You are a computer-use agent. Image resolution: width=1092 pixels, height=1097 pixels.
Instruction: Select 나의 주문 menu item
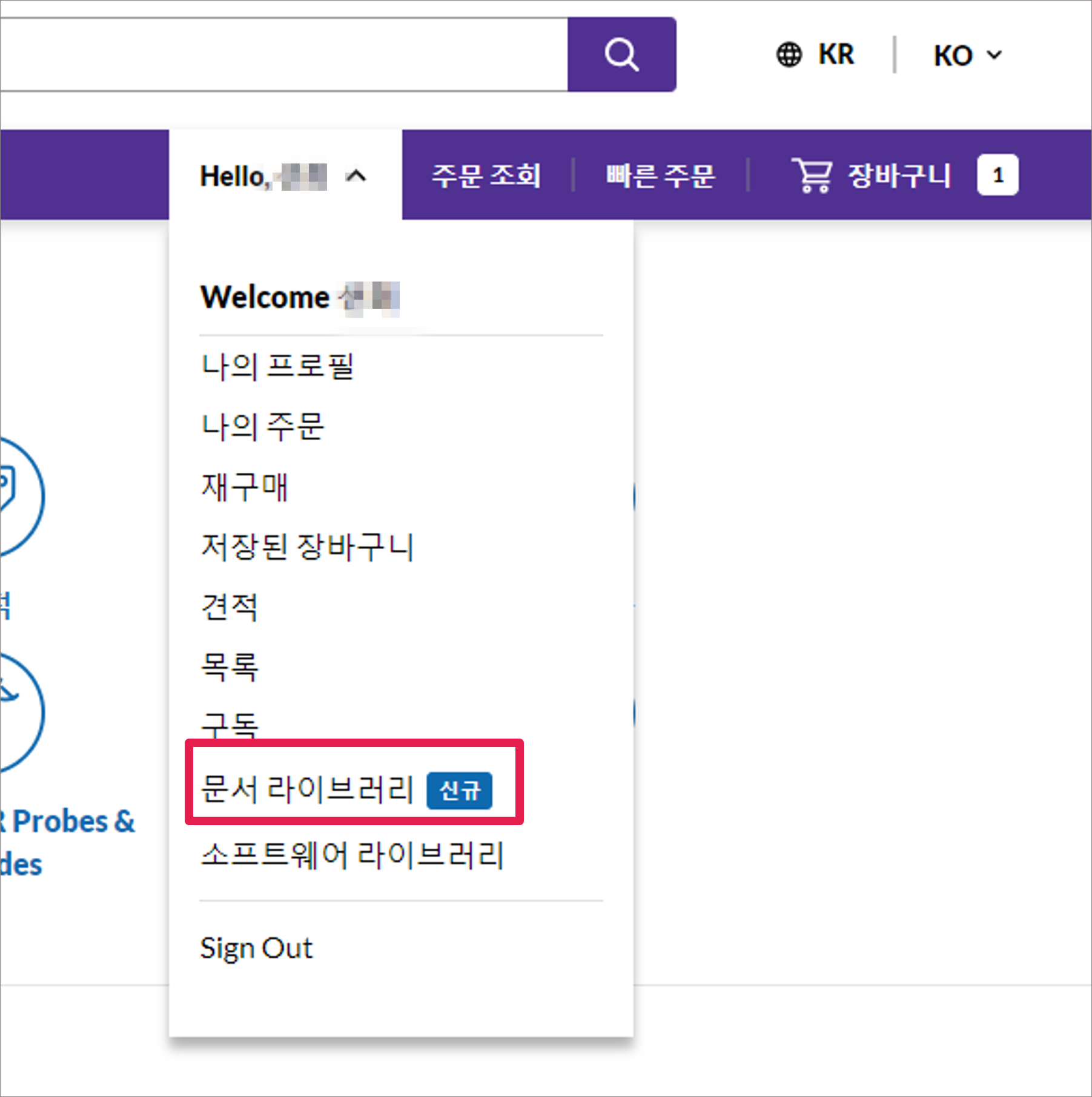[262, 426]
